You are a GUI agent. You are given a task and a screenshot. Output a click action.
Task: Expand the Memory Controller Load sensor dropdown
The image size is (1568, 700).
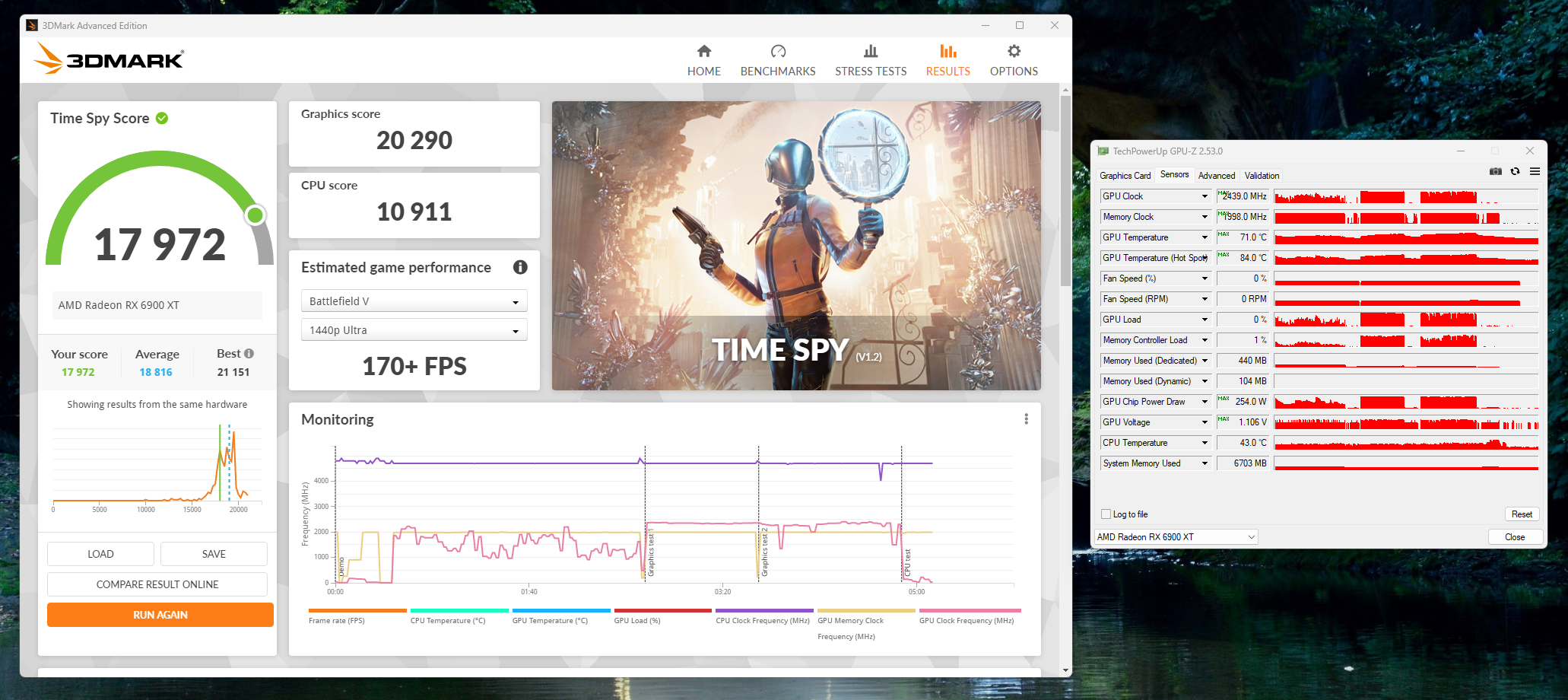tap(1205, 340)
